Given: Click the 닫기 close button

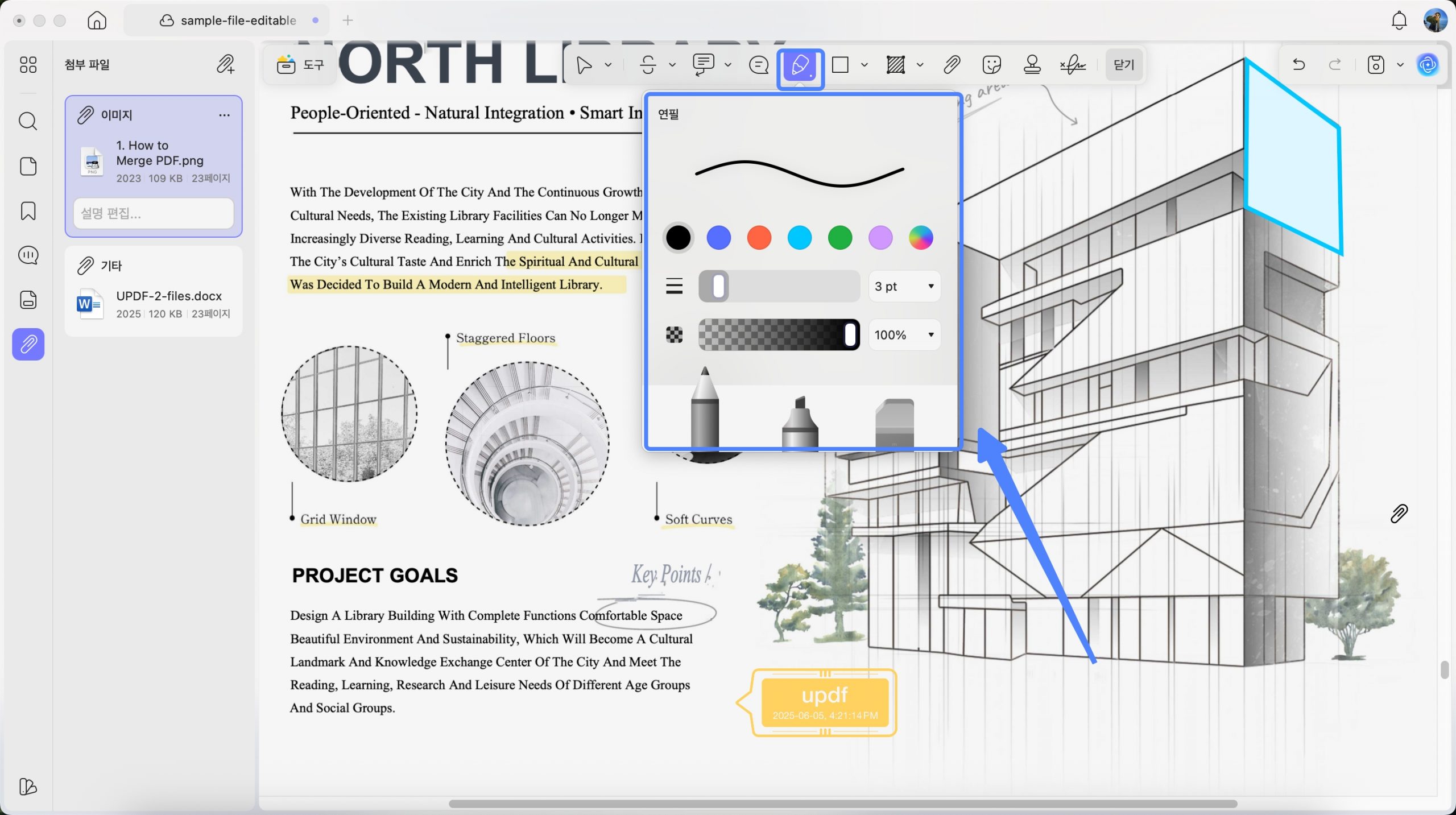Looking at the screenshot, I should pyautogui.click(x=1124, y=65).
